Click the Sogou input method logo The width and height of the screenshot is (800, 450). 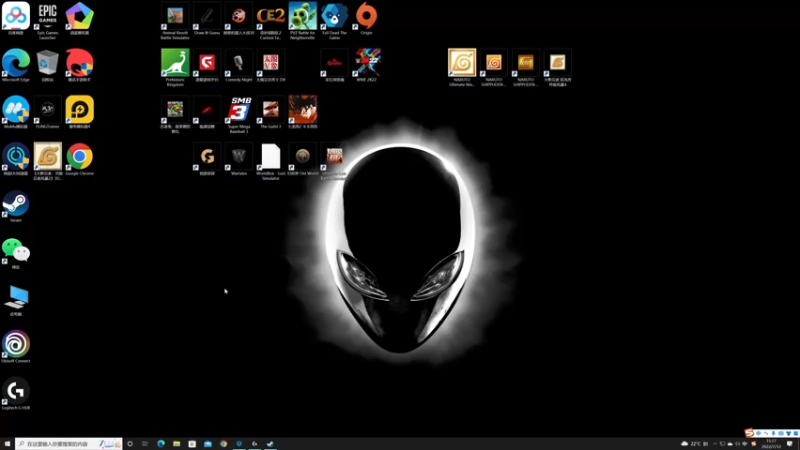749,433
